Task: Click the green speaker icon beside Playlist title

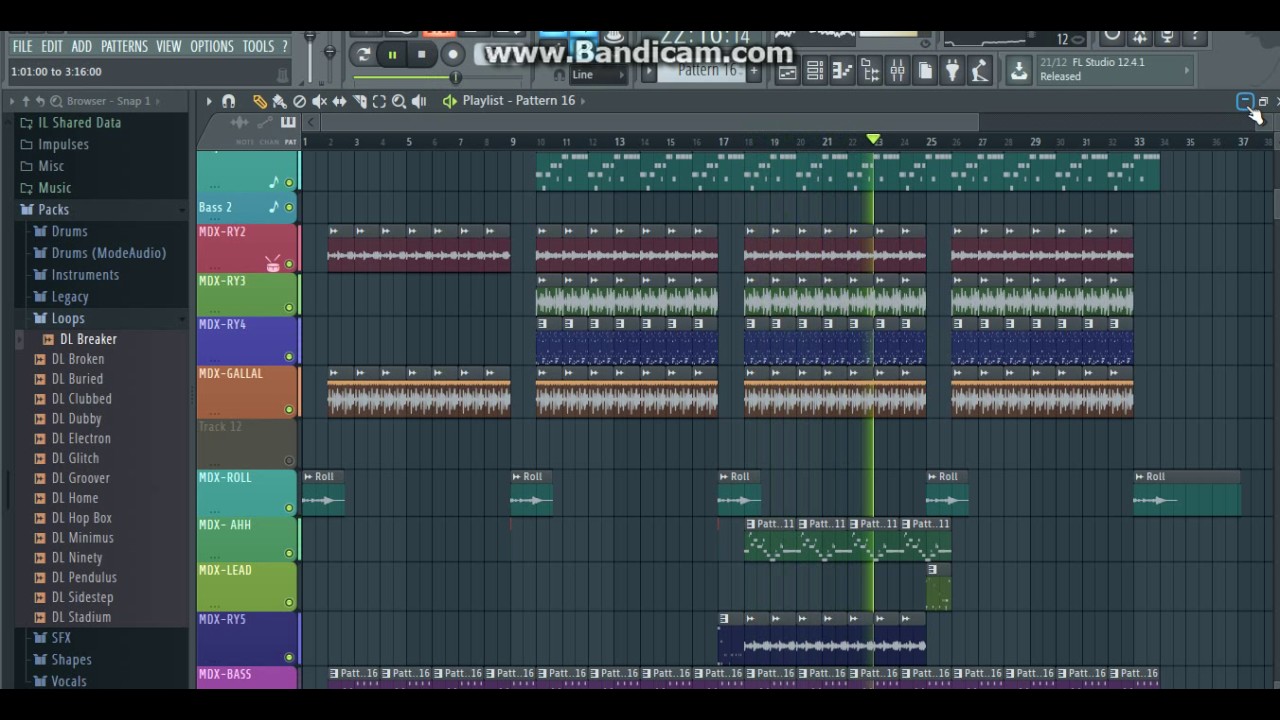Action: click(450, 101)
